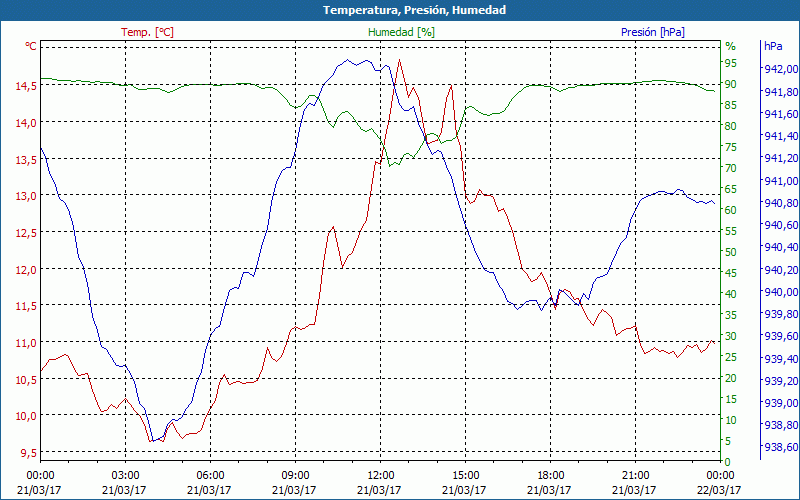Click pressure axis value '941,40'
800x500 pixels.
click(x=781, y=136)
